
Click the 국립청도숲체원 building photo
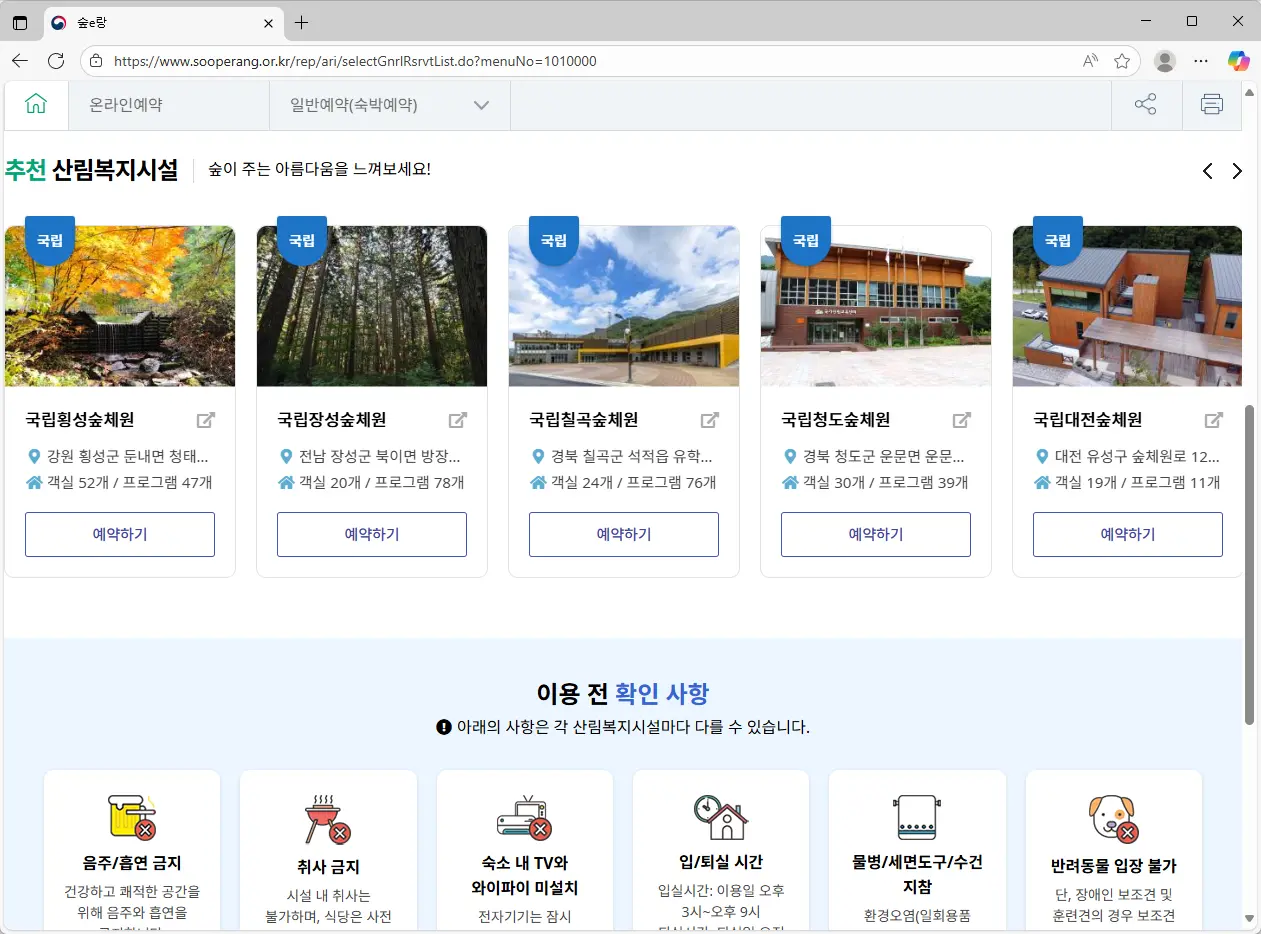(x=876, y=305)
